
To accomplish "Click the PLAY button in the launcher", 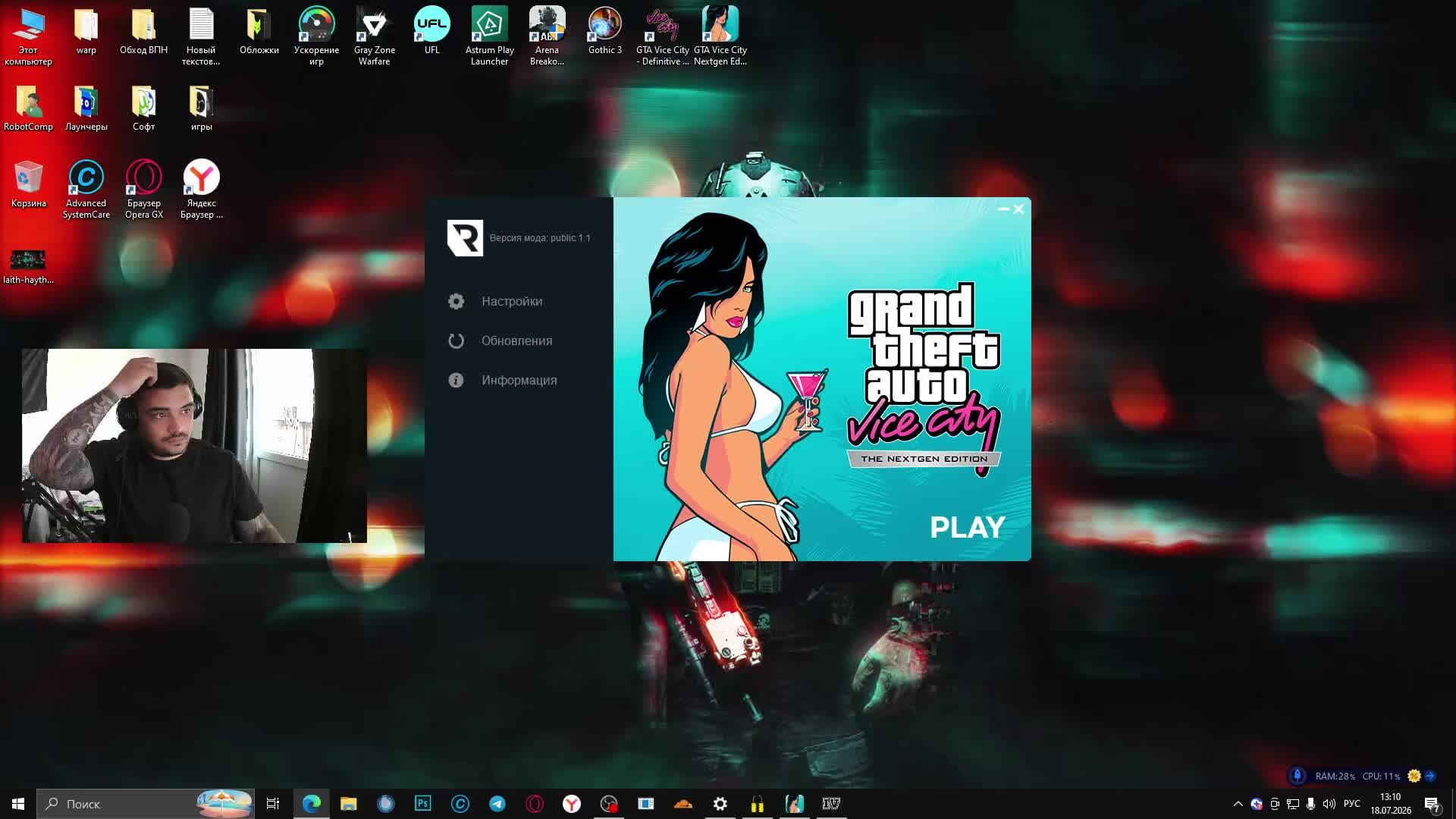I will (967, 527).
